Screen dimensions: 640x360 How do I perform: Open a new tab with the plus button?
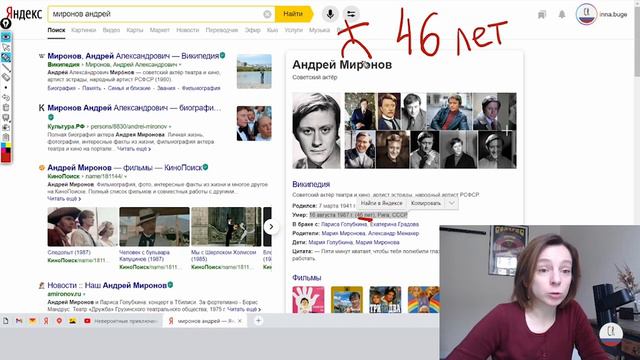pos(258,321)
